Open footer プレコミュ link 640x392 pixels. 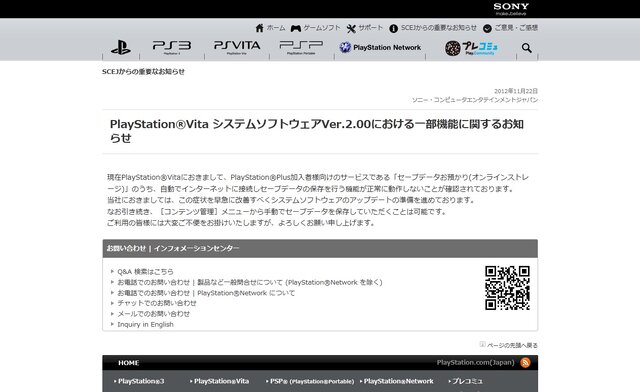pos(467,381)
